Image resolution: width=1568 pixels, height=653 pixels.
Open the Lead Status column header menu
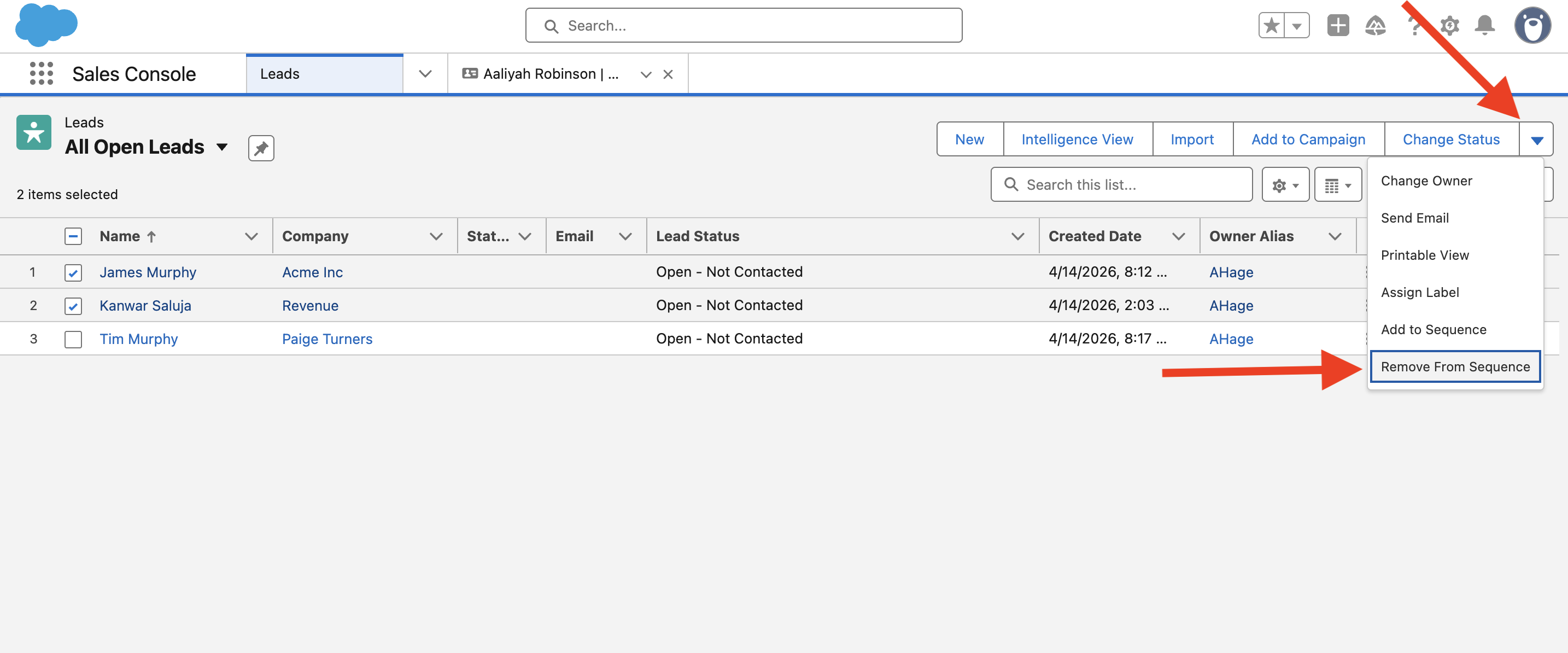1017,236
